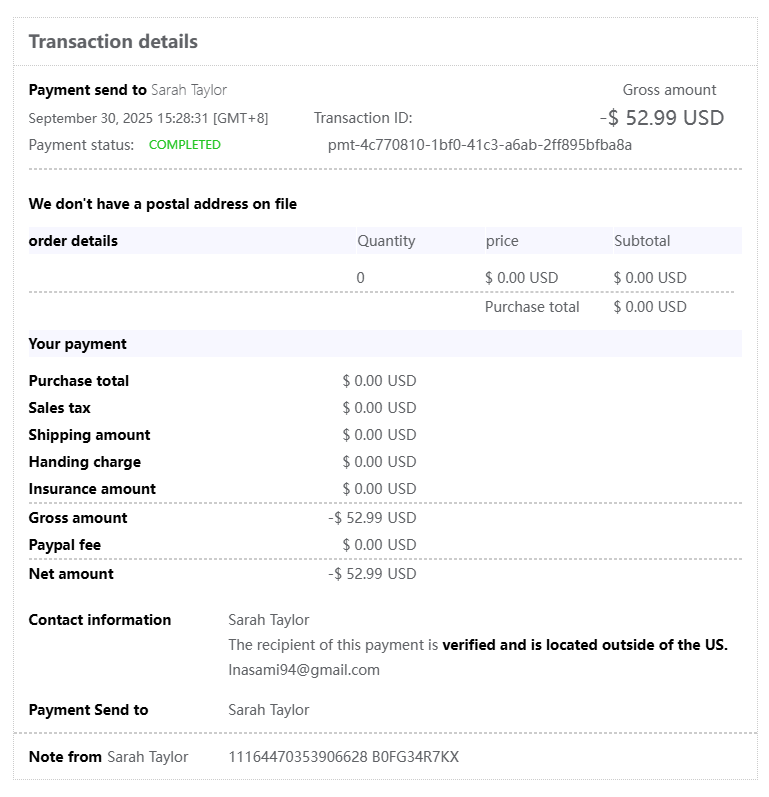Click the Subtotal column header

coord(642,241)
